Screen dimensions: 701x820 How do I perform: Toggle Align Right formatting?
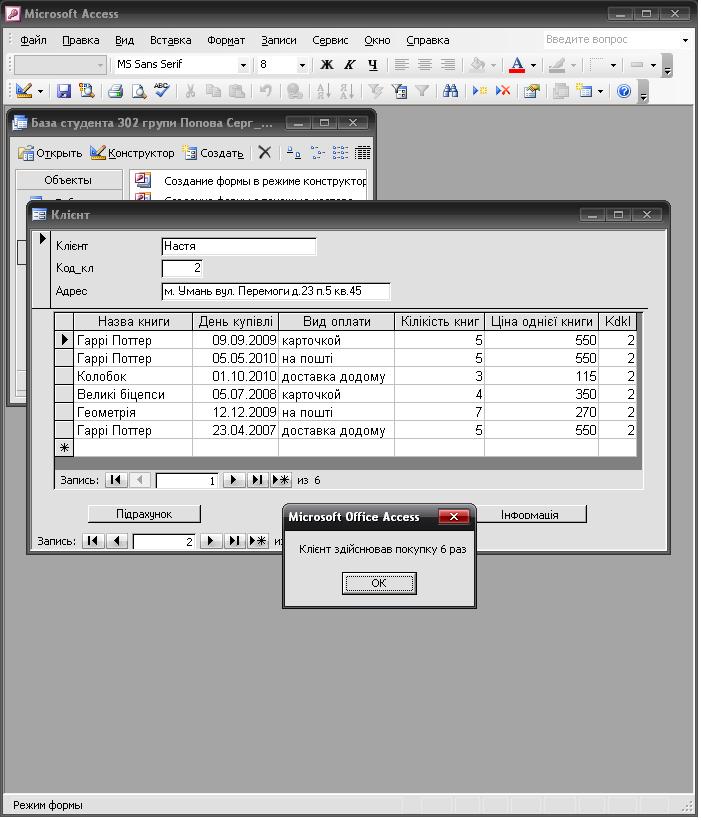coord(448,64)
